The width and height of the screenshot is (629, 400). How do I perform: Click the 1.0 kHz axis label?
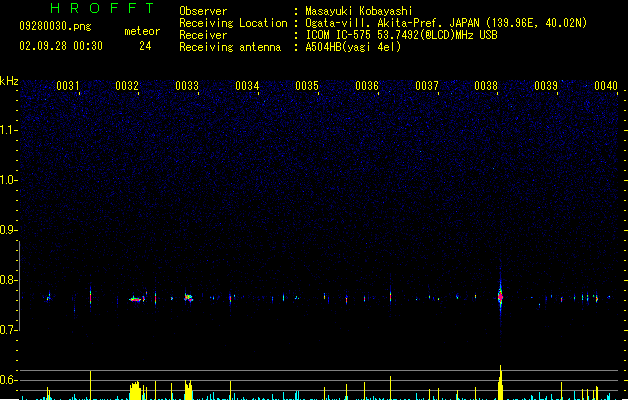click(8, 180)
